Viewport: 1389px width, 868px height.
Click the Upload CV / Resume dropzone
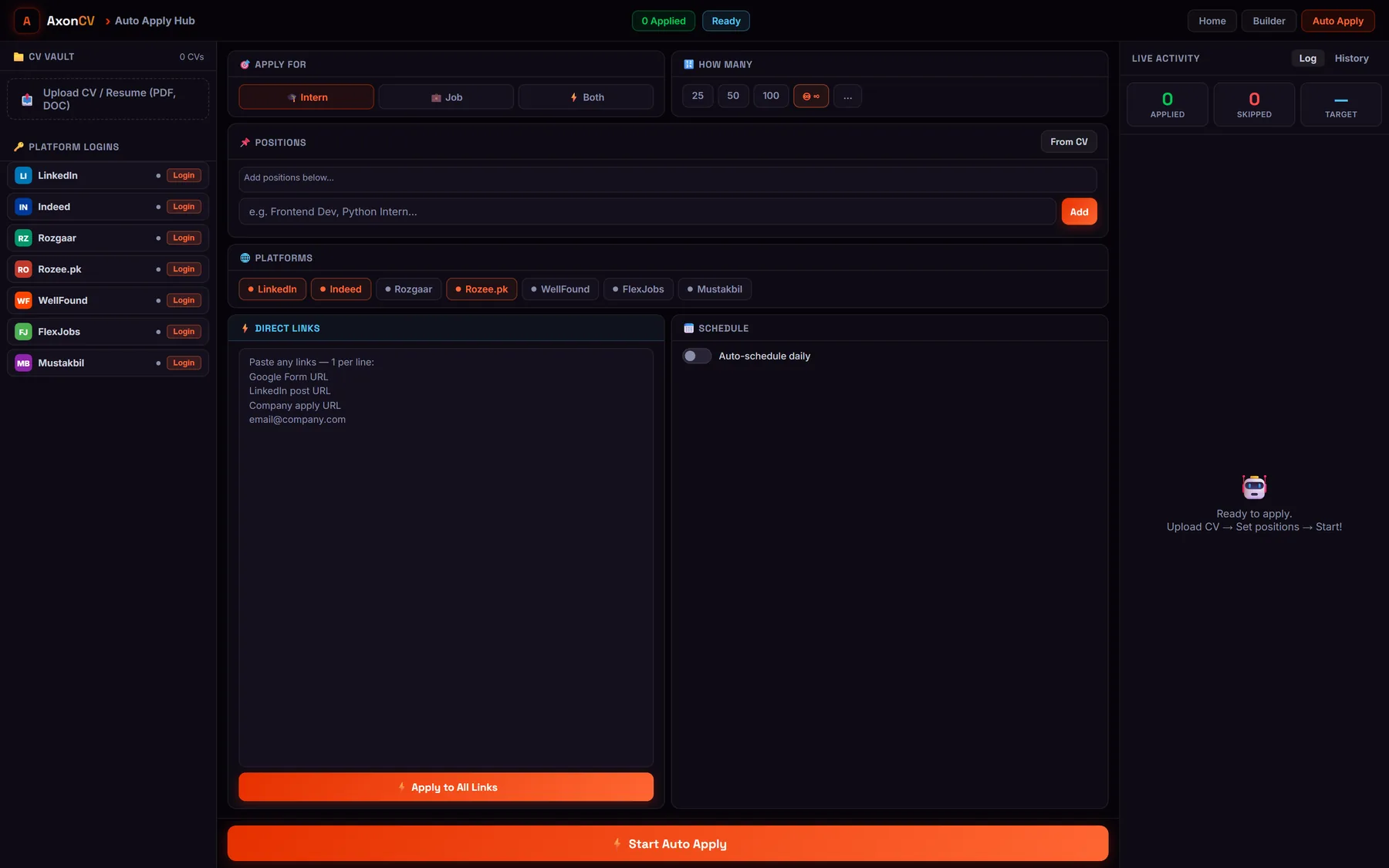(108, 100)
